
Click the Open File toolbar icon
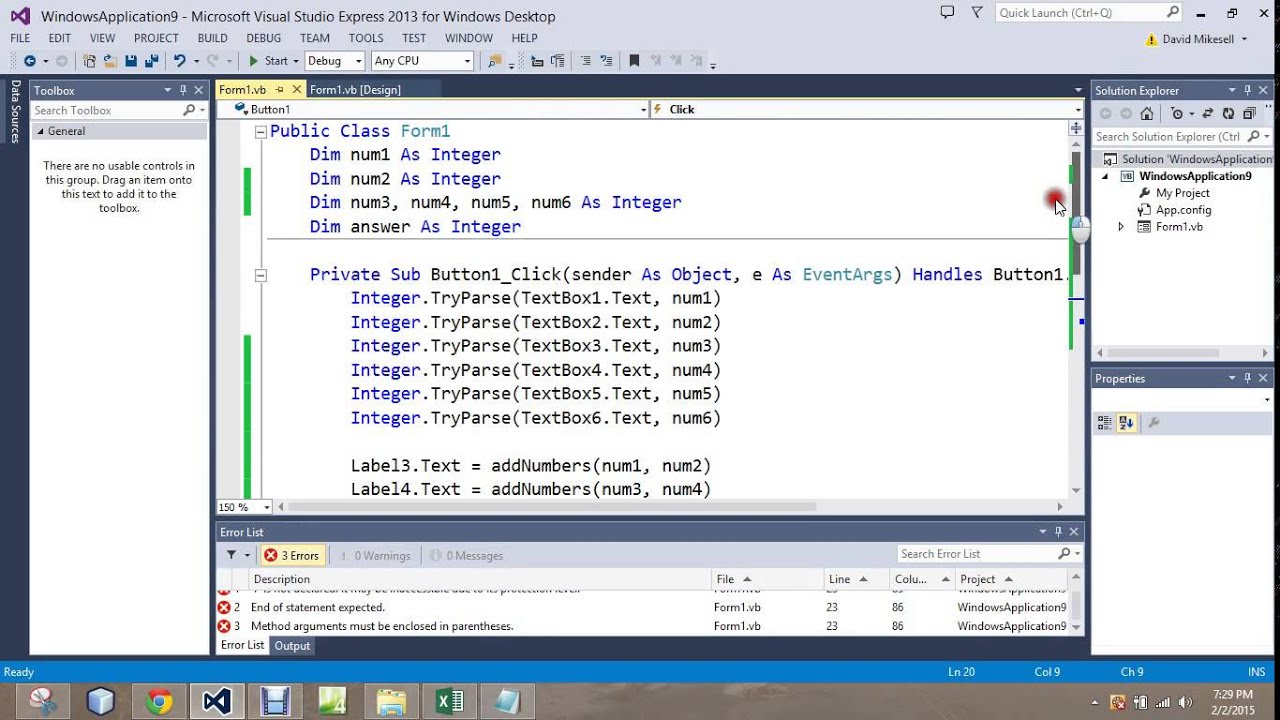pos(110,61)
